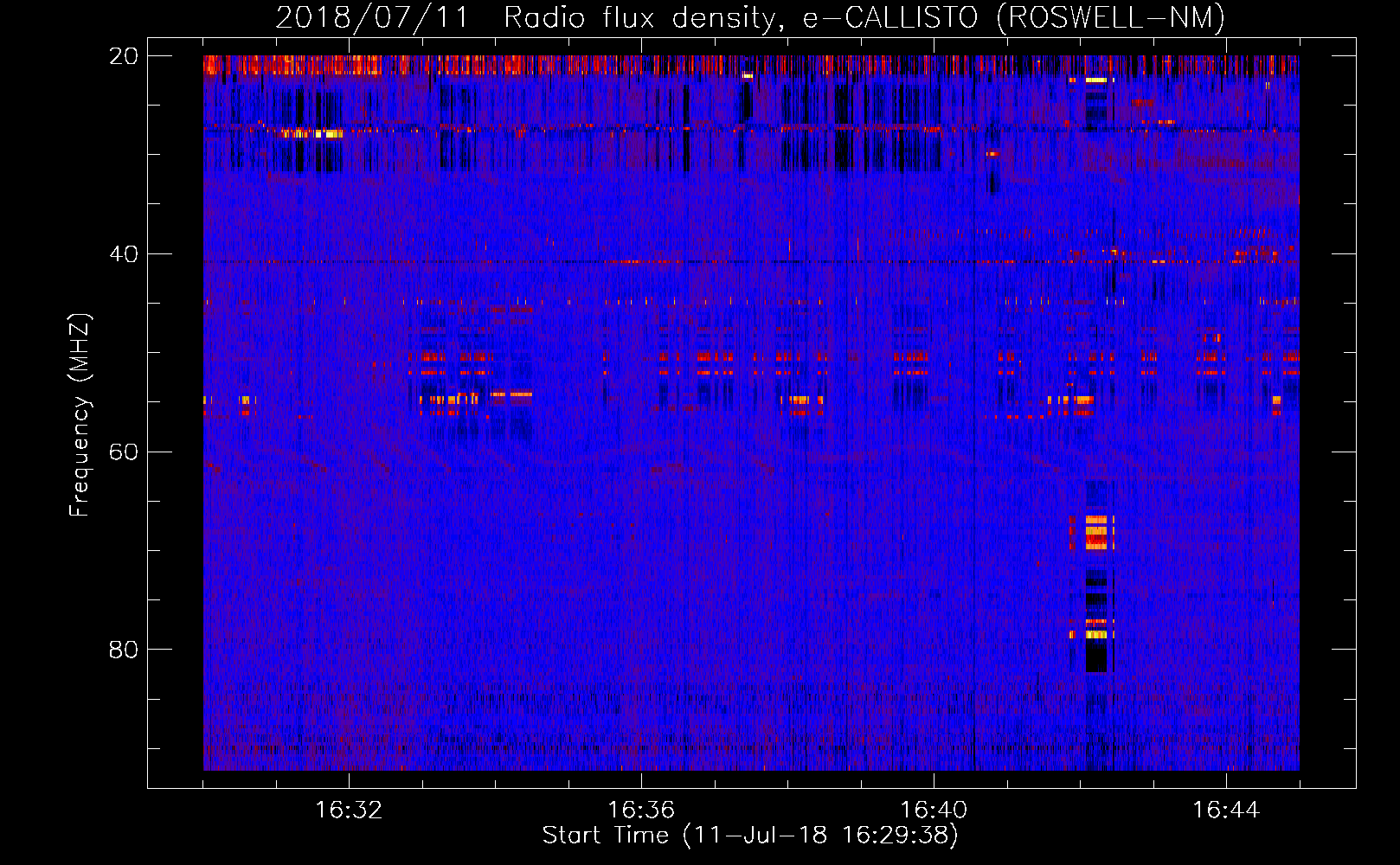Click the 16:32 time tick label
Viewport: 1400px width, 865px height.
(349, 811)
